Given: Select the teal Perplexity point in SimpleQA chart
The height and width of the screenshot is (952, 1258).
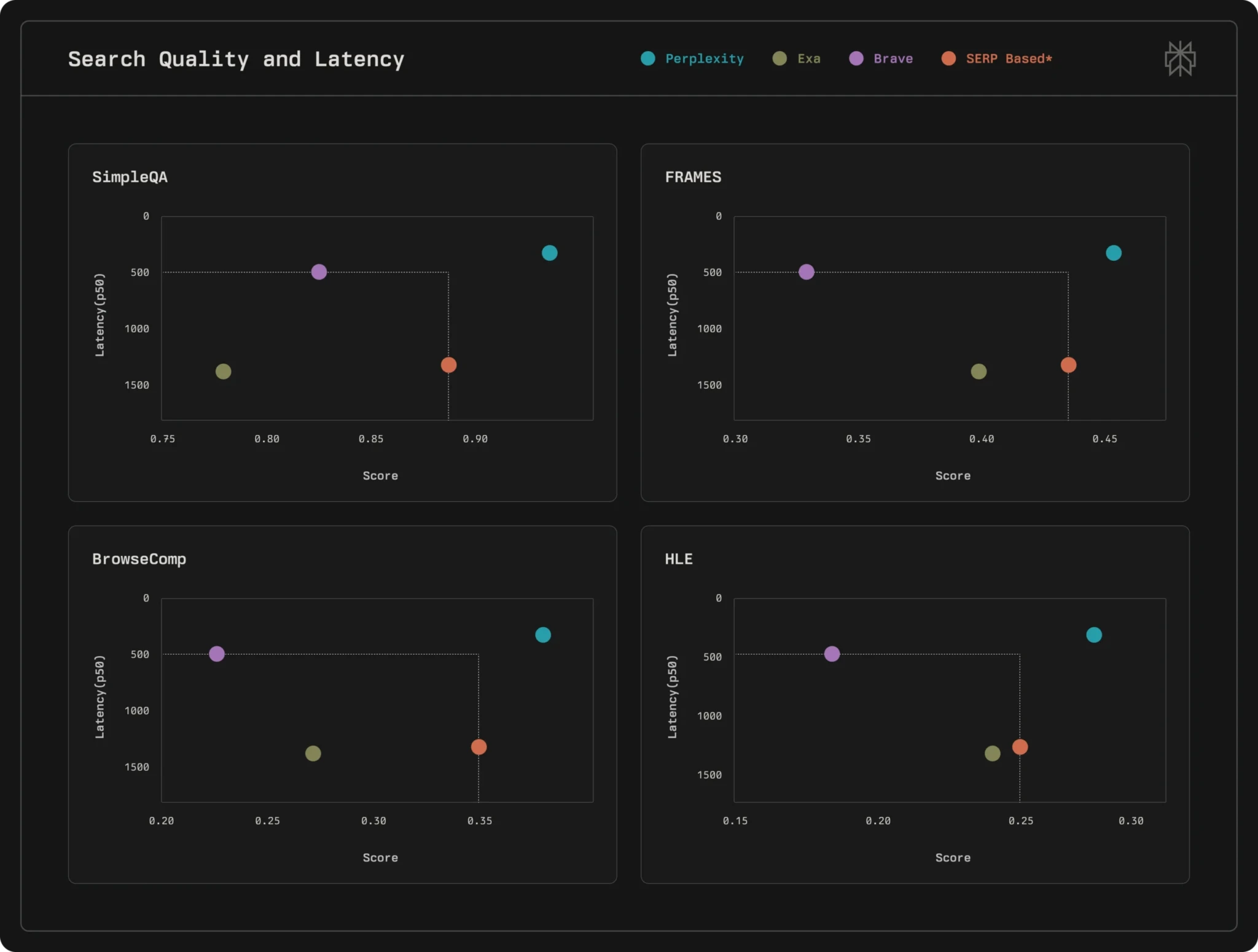Looking at the screenshot, I should [x=549, y=252].
